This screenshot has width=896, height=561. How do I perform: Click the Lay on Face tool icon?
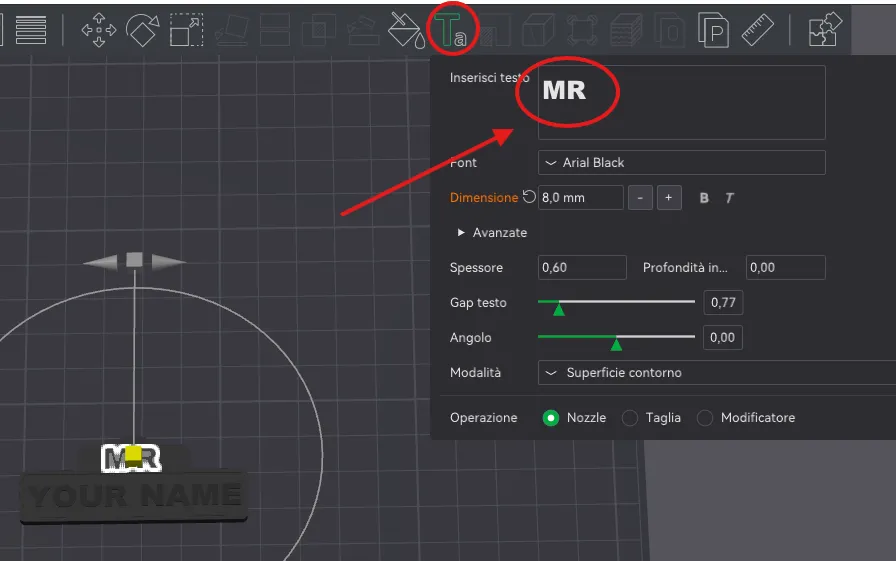[231, 30]
